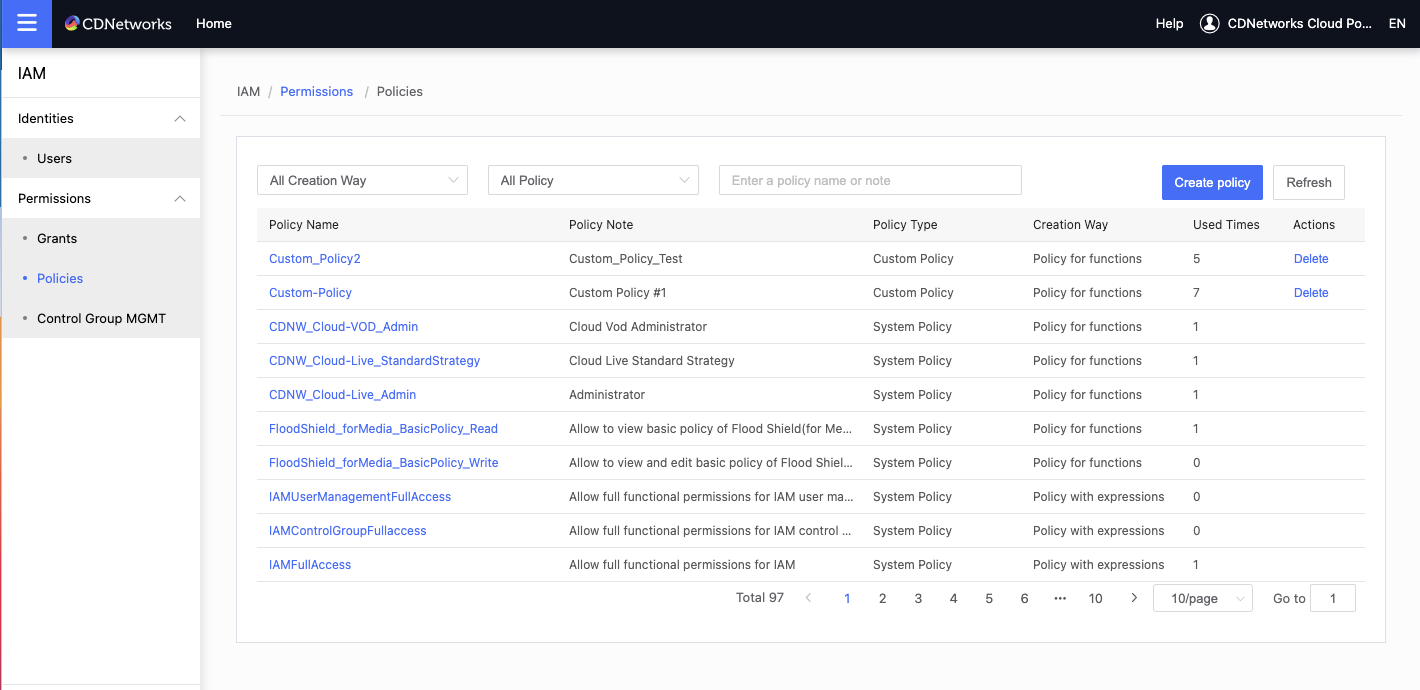Switch language using the EN option
The width and height of the screenshot is (1420, 690).
[x=1396, y=23]
